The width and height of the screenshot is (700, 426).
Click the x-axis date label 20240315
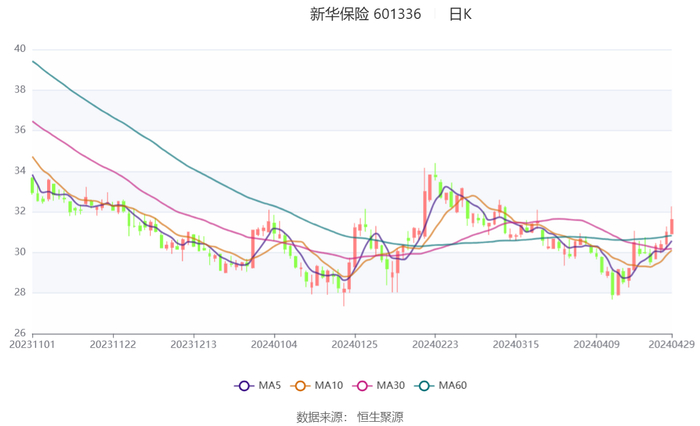pos(516,344)
